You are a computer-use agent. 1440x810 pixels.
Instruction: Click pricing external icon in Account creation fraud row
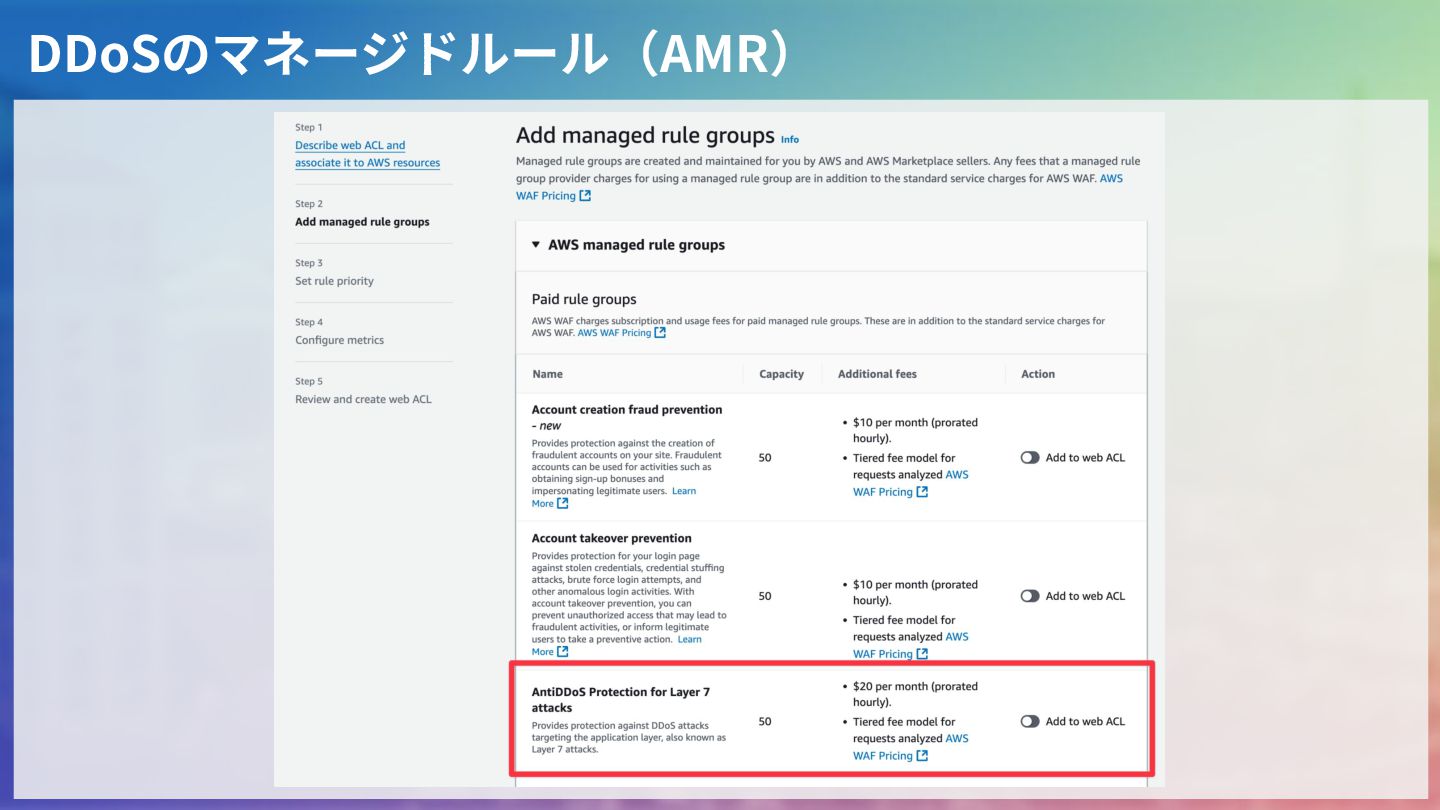click(922, 492)
